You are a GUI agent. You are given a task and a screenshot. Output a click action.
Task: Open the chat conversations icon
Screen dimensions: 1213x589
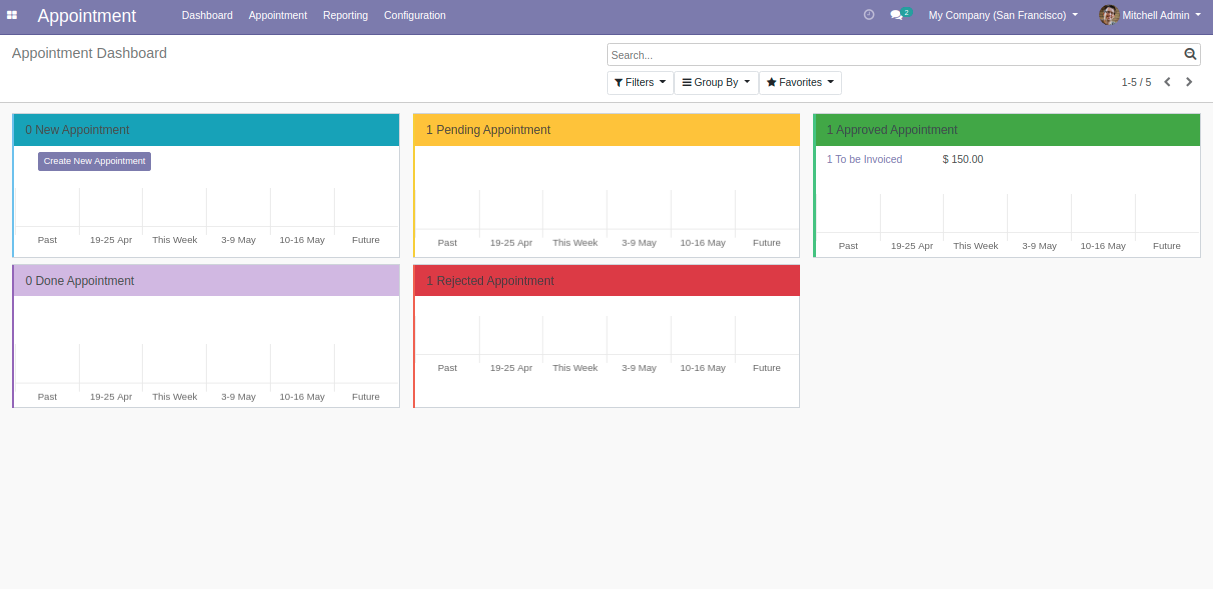(x=897, y=15)
